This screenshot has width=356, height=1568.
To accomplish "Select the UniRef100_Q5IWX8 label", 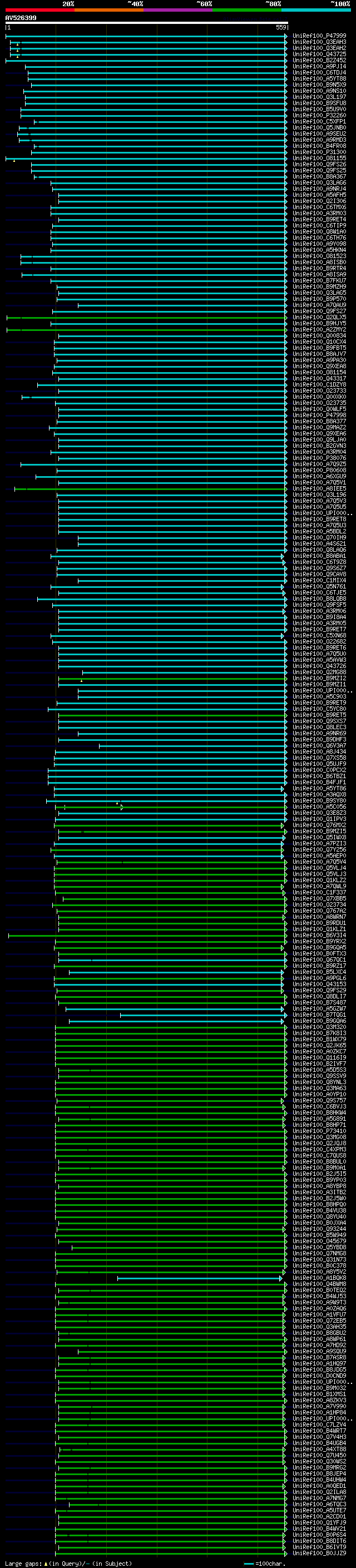I will point(319,837).
